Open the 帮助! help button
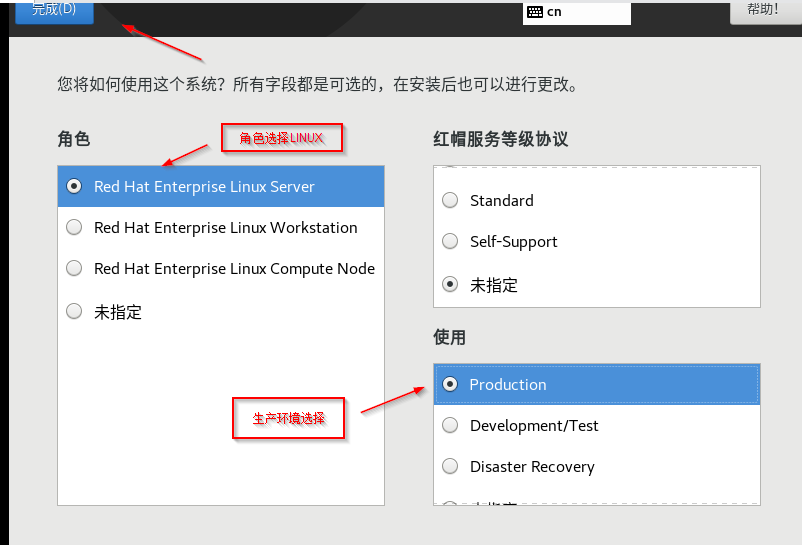The image size is (802, 545). 765,11
